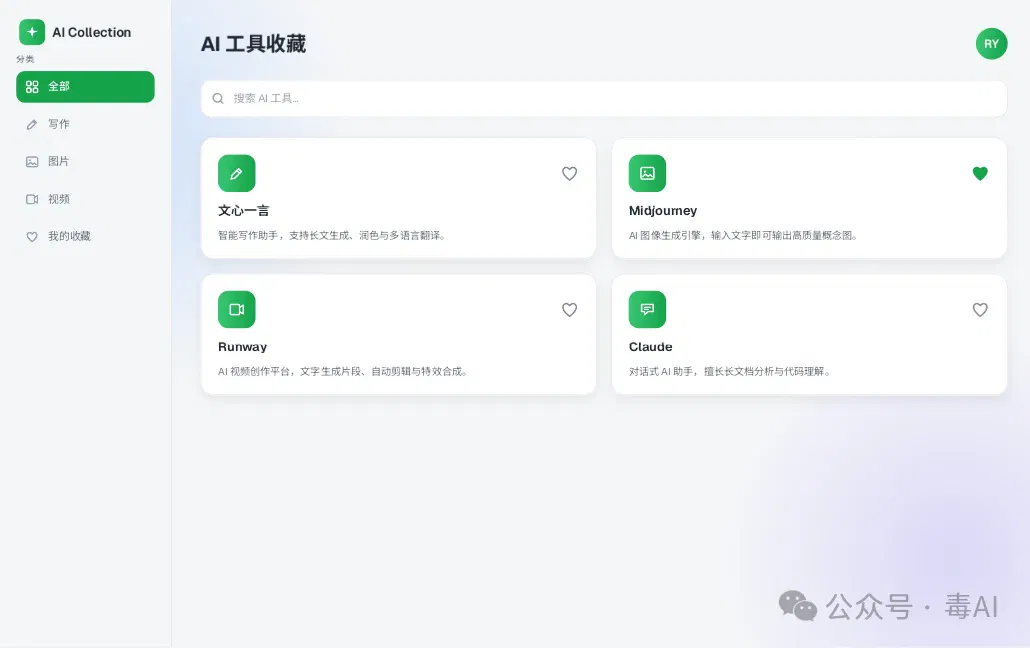Select the 全部 category in sidebar
Viewport: 1030px width, 648px height.
[85, 87]
